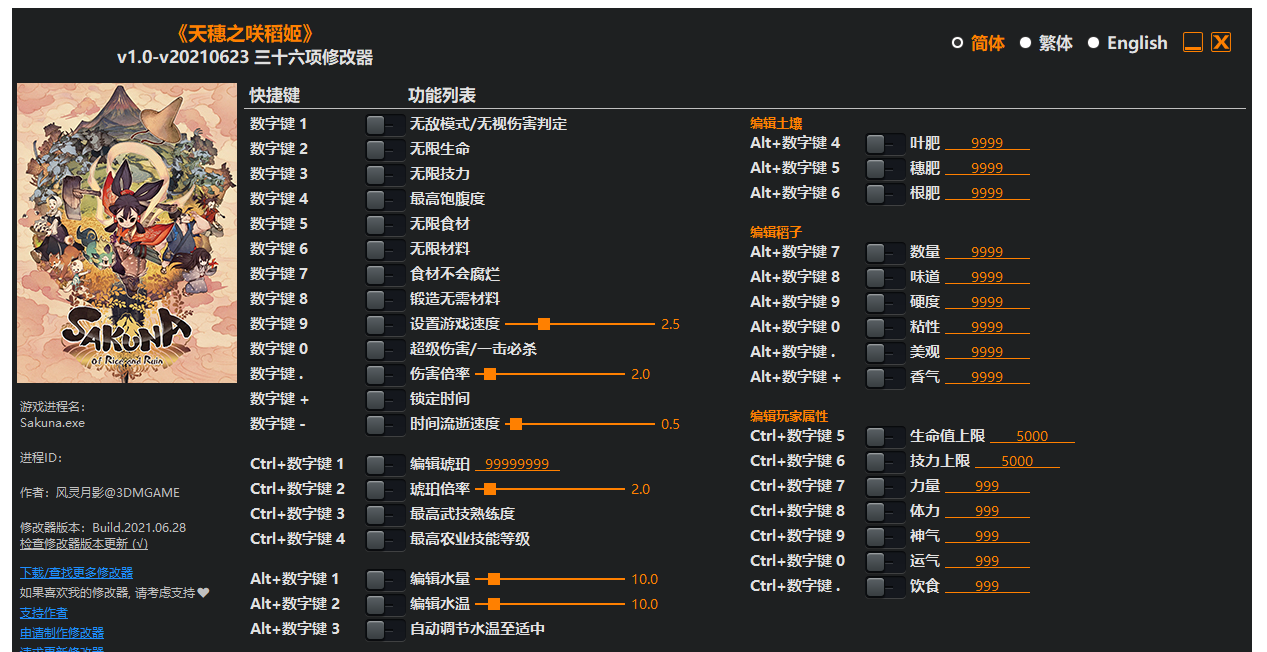Screen dimensions: 1267x652
Task: Toggle 体力 stat switch
Action: (x=885, y=511)
